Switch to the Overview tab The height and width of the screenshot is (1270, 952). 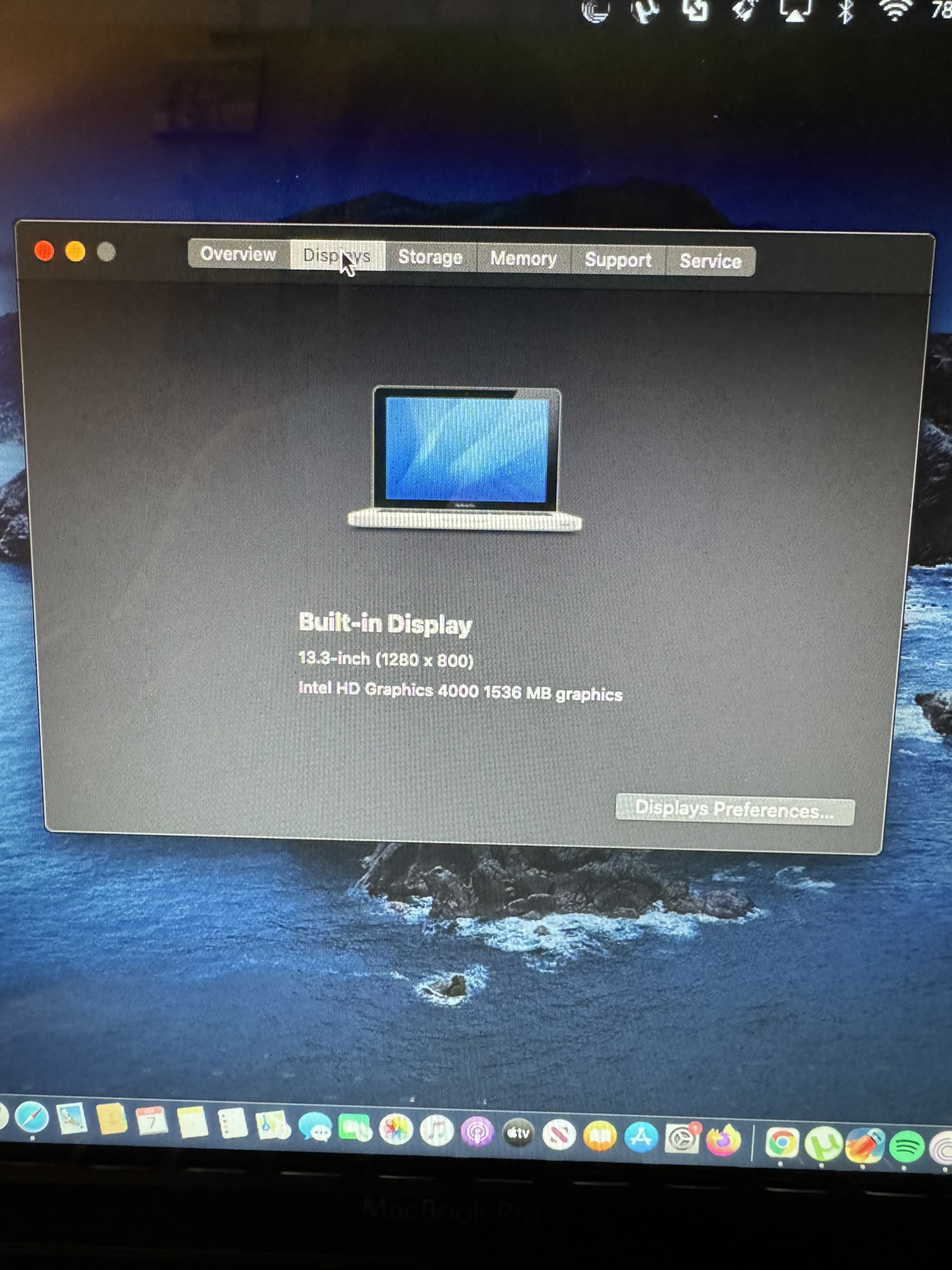pyautogui.click(x=238, y=254)
